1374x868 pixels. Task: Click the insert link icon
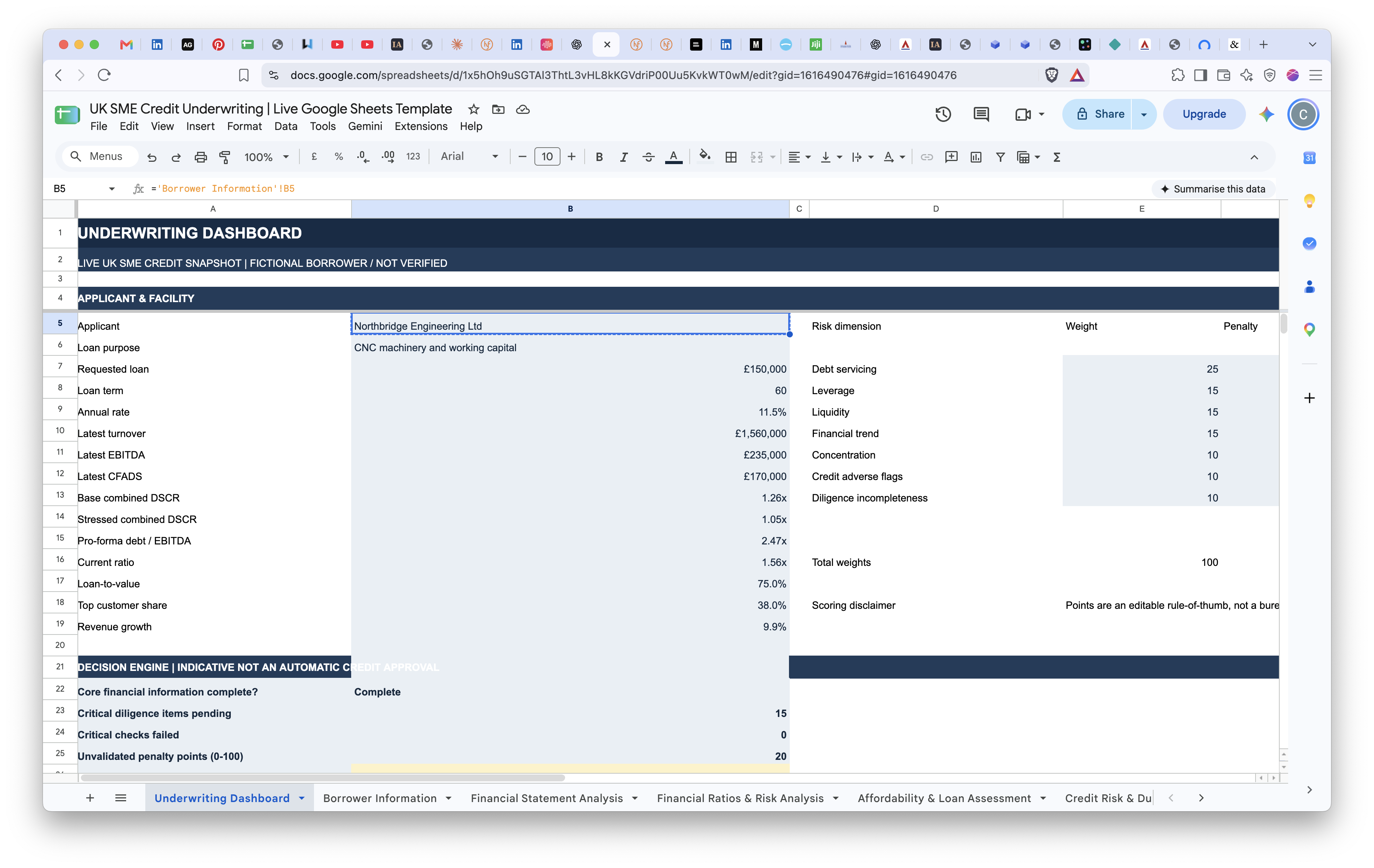[x=927, y=157]
